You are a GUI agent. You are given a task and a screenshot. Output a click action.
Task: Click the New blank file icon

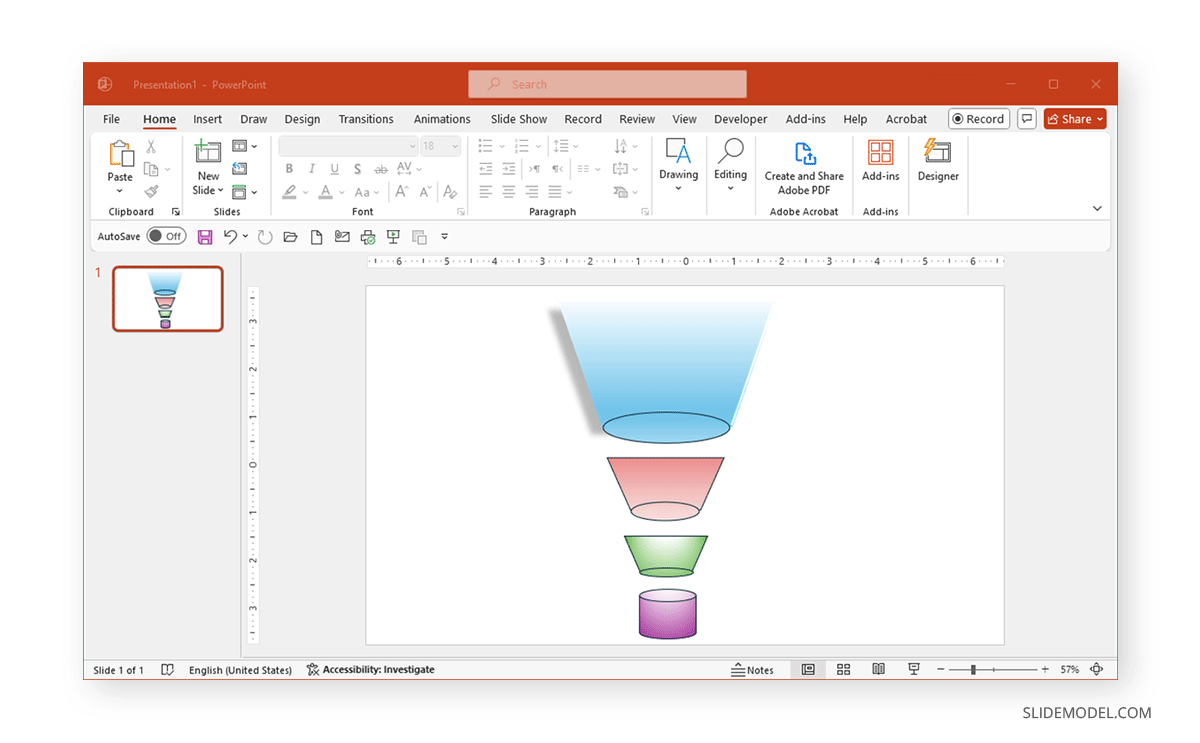[x=317, y=237]
